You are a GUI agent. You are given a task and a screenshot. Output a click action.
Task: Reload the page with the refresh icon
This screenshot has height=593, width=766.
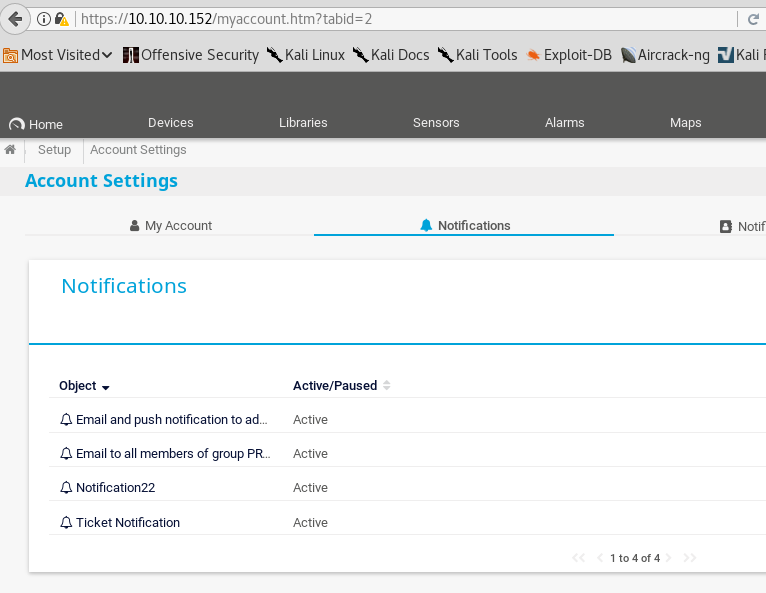click(752, 19)
